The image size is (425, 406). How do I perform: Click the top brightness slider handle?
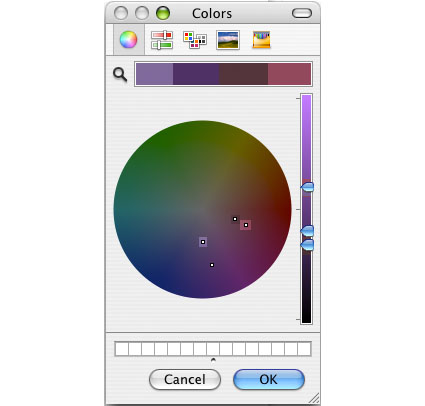307,187
